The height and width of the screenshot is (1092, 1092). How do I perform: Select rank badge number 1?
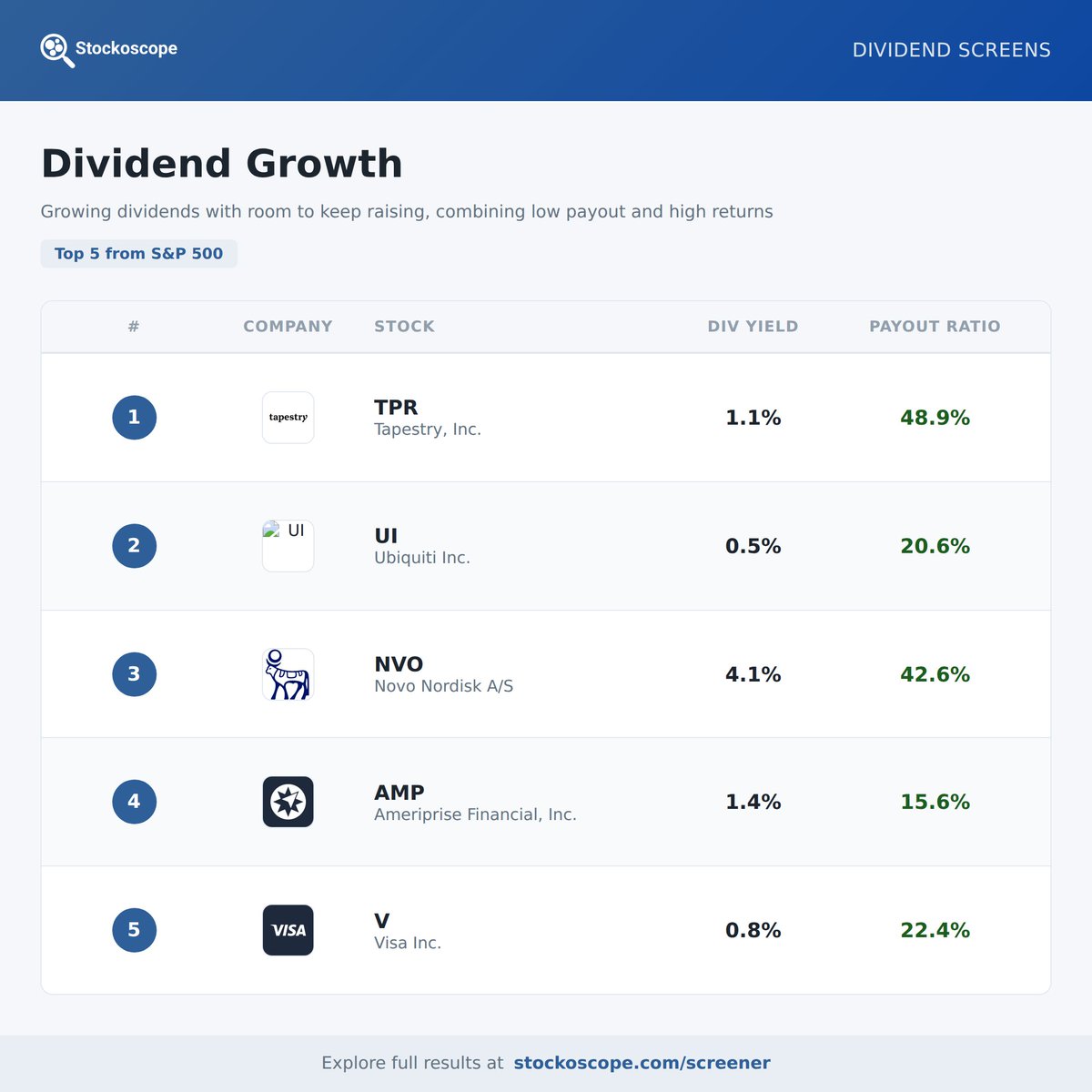[x=134, y=418]
